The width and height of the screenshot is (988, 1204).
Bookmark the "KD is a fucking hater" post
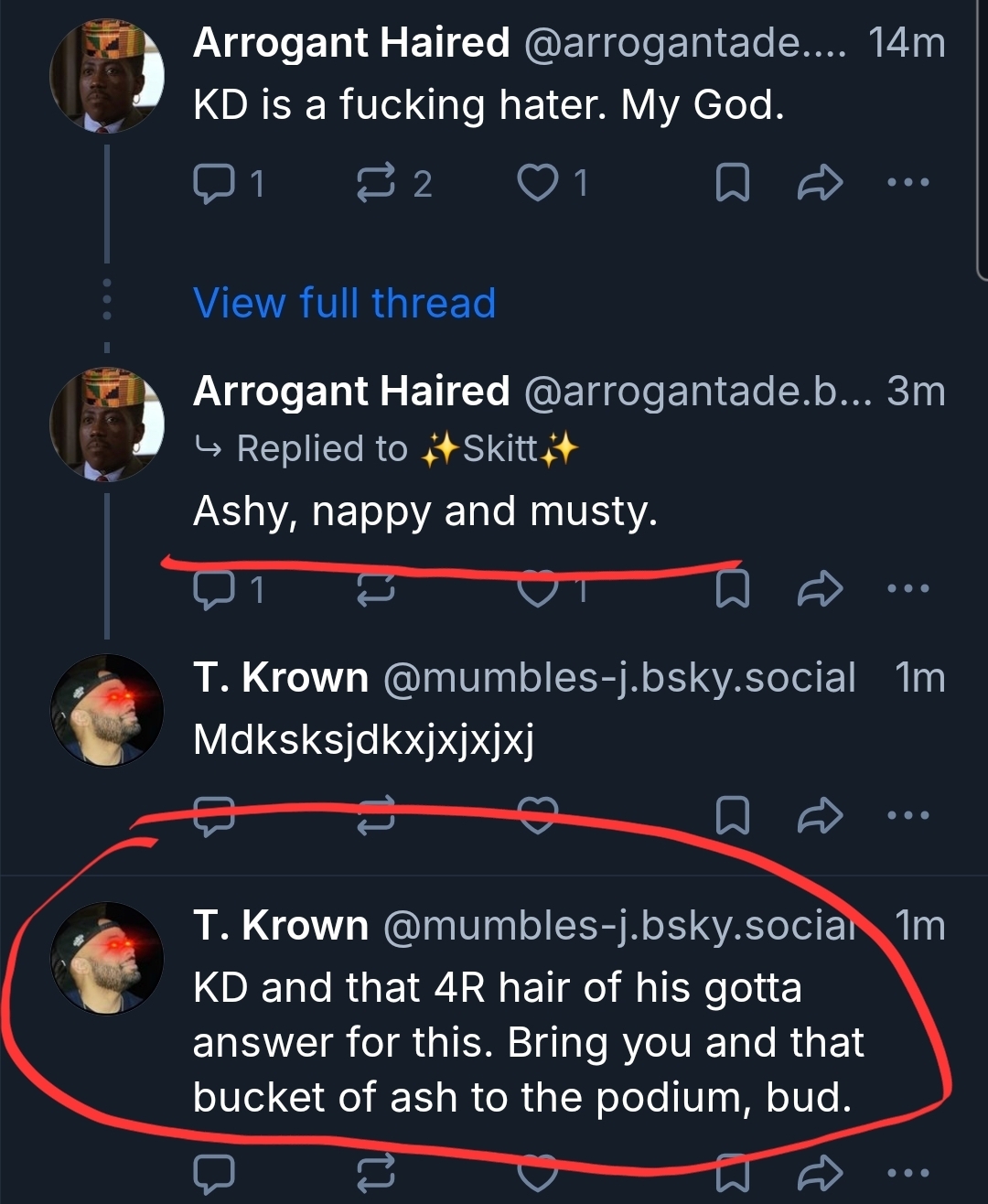(x=732, y=183)
